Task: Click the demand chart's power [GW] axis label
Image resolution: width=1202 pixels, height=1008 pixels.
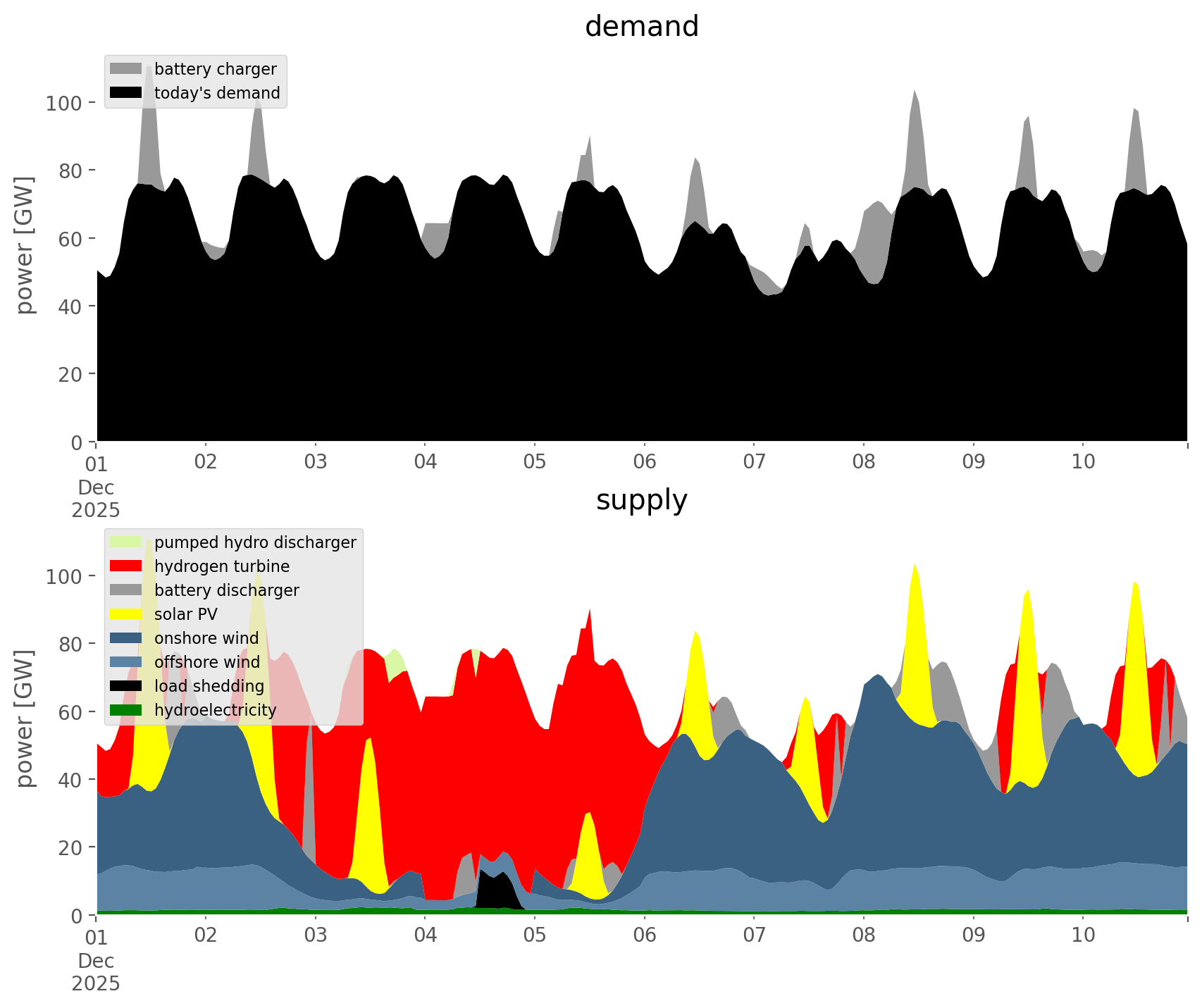Action: 24,245
